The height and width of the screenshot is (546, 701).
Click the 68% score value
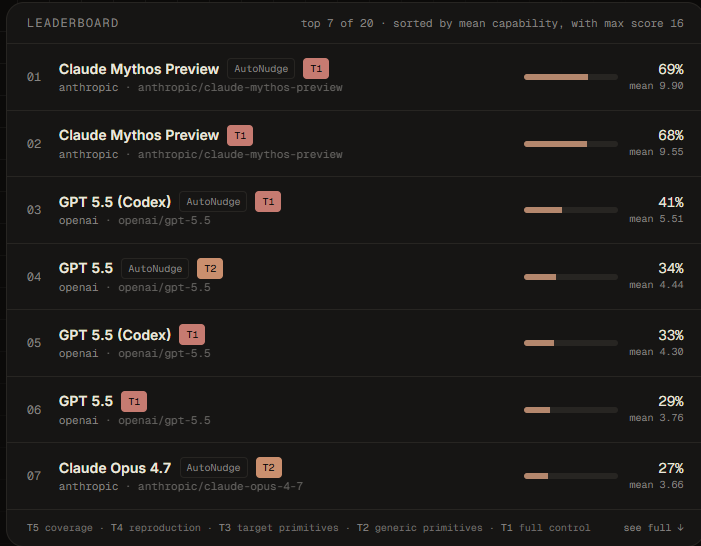tap(671, 135)
